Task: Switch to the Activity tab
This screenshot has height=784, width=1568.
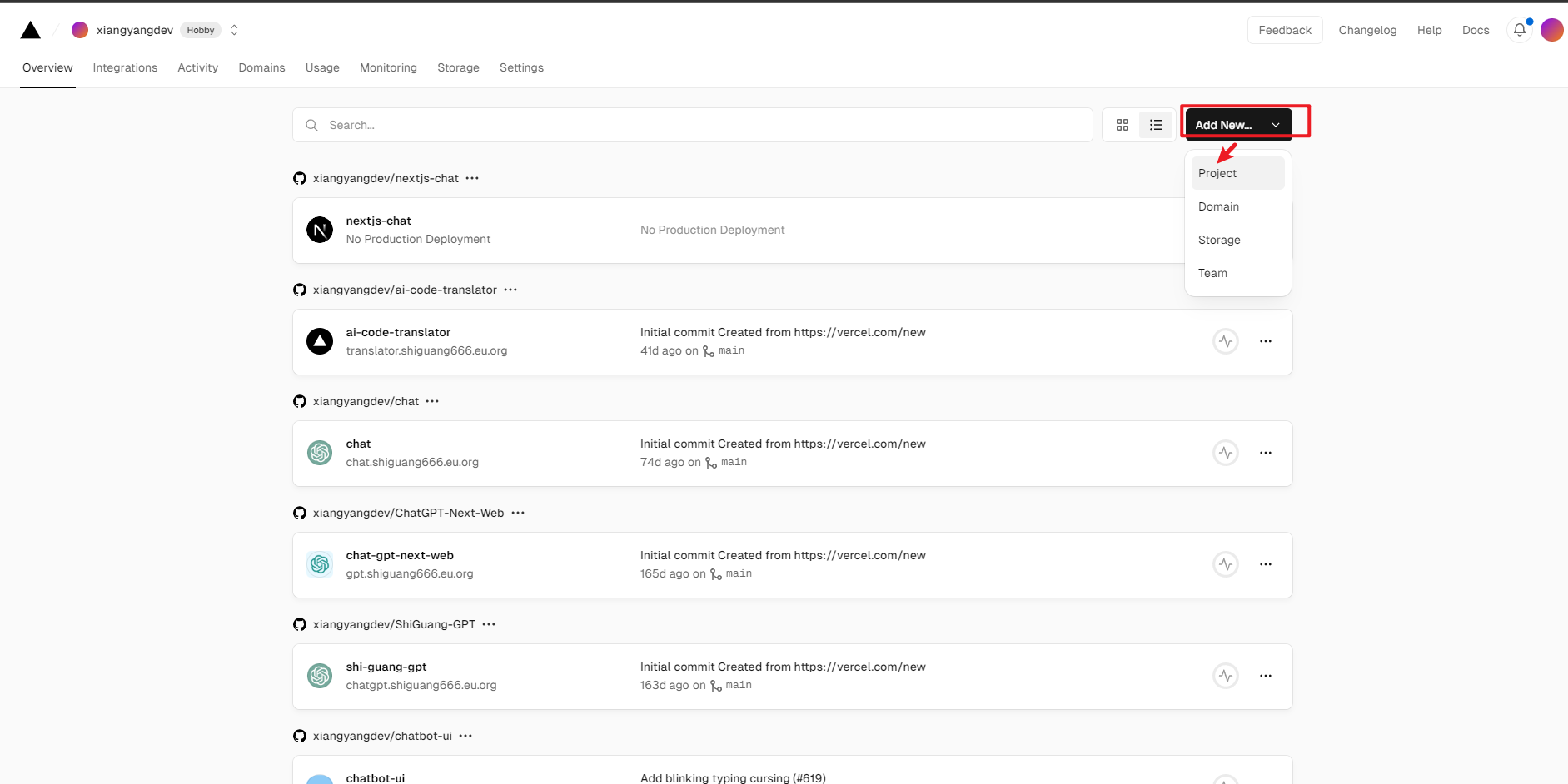Action: (197, 67)
